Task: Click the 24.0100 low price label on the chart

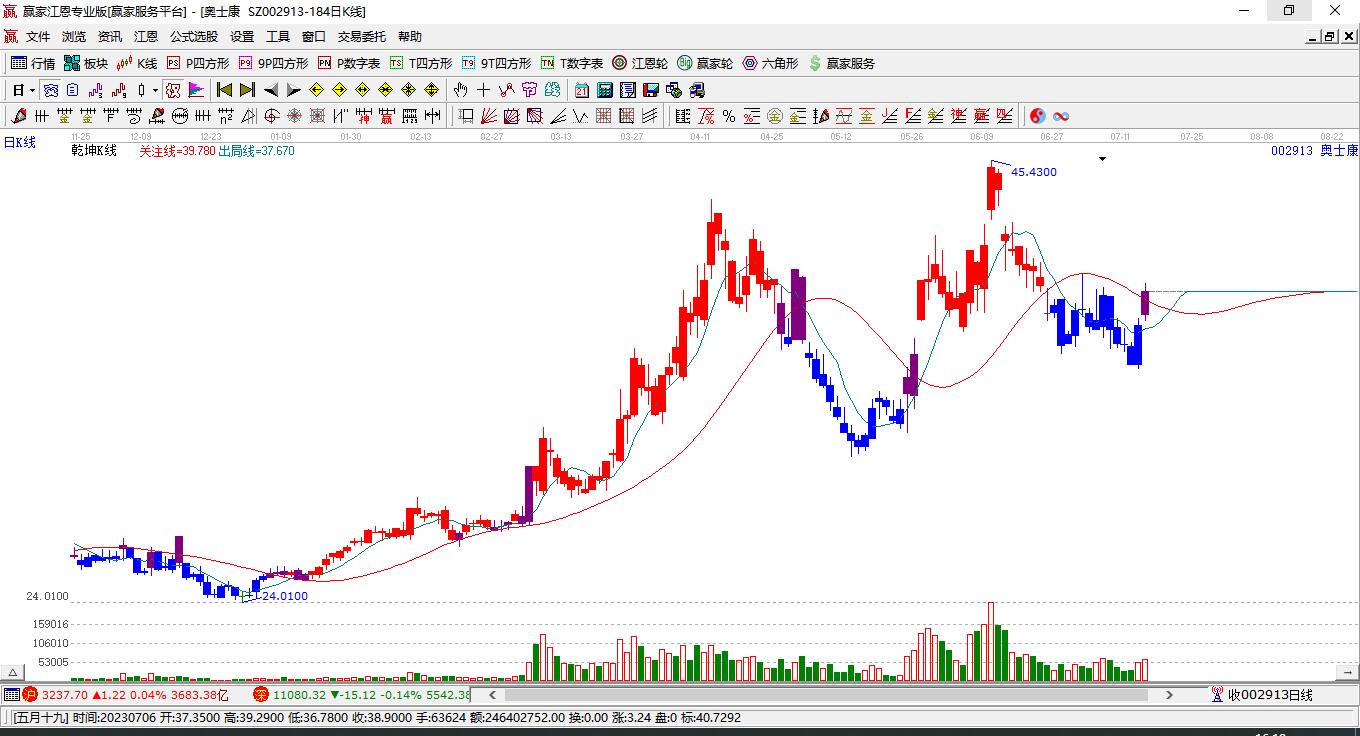Action: click(285, 596)
